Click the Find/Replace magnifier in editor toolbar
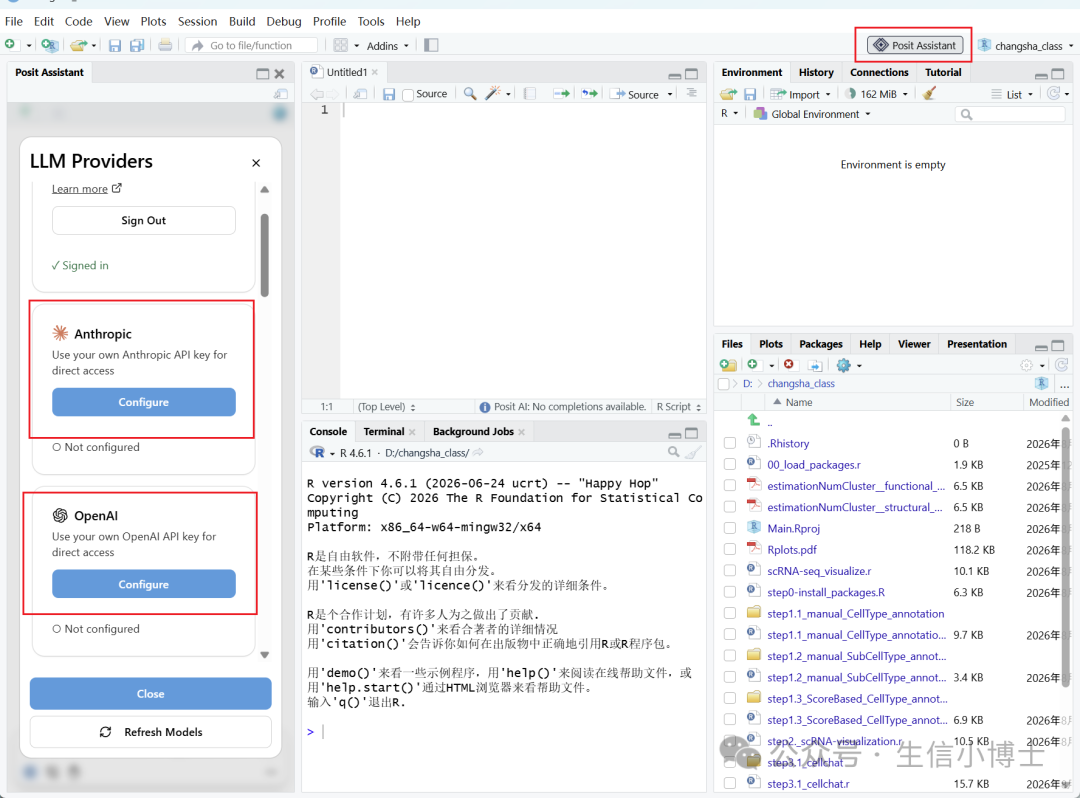This screenshot has height=798, width=1080. tap(470, 94)
